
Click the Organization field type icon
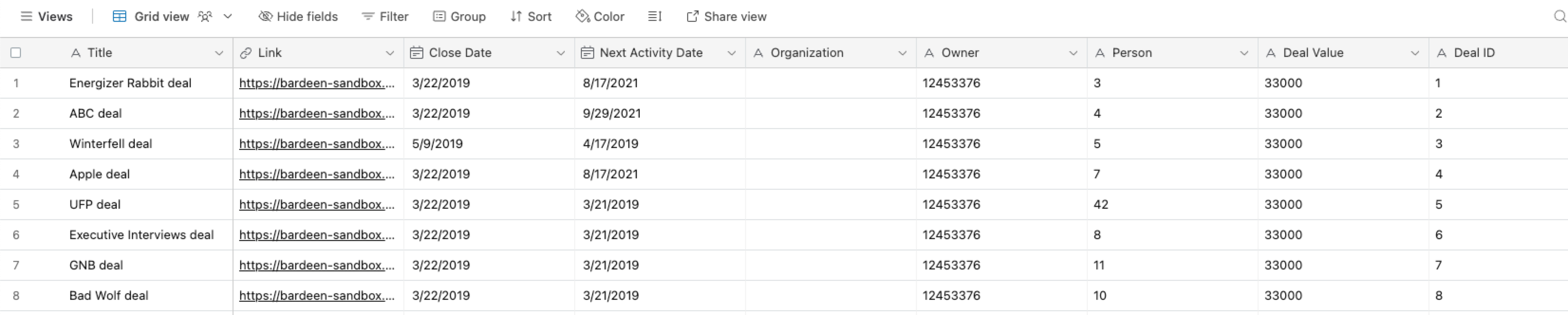coord(758,53)
